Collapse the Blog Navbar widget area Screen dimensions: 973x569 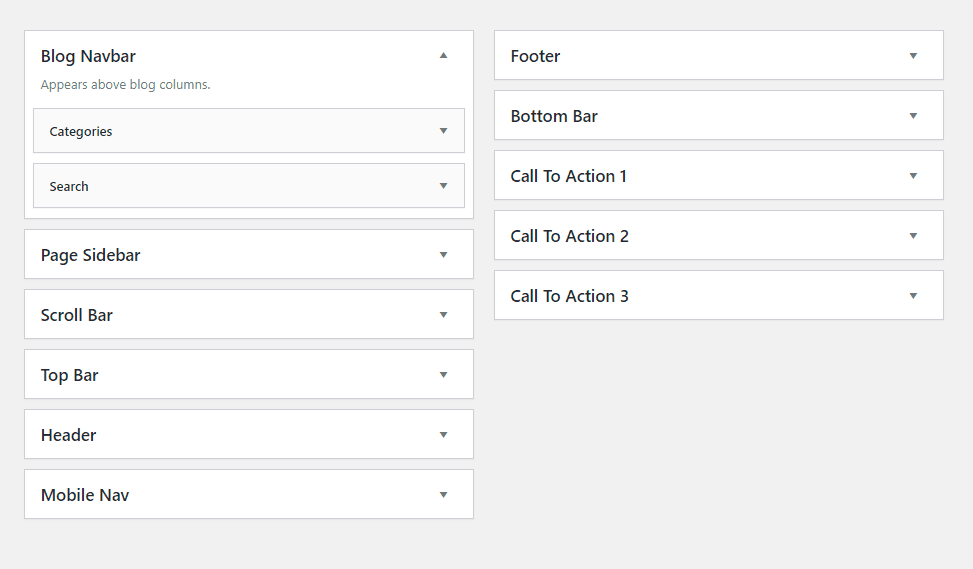pos(444,56)
